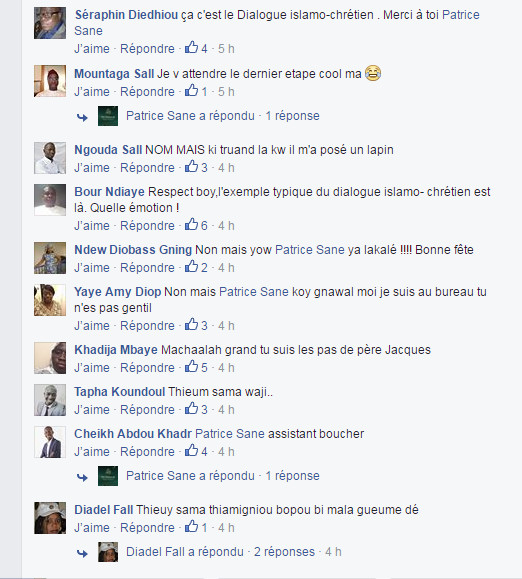Click thumbs-up icon on Ngouda Sall's comment
This screenshot has height=579, width=522.
pos(191,167)
